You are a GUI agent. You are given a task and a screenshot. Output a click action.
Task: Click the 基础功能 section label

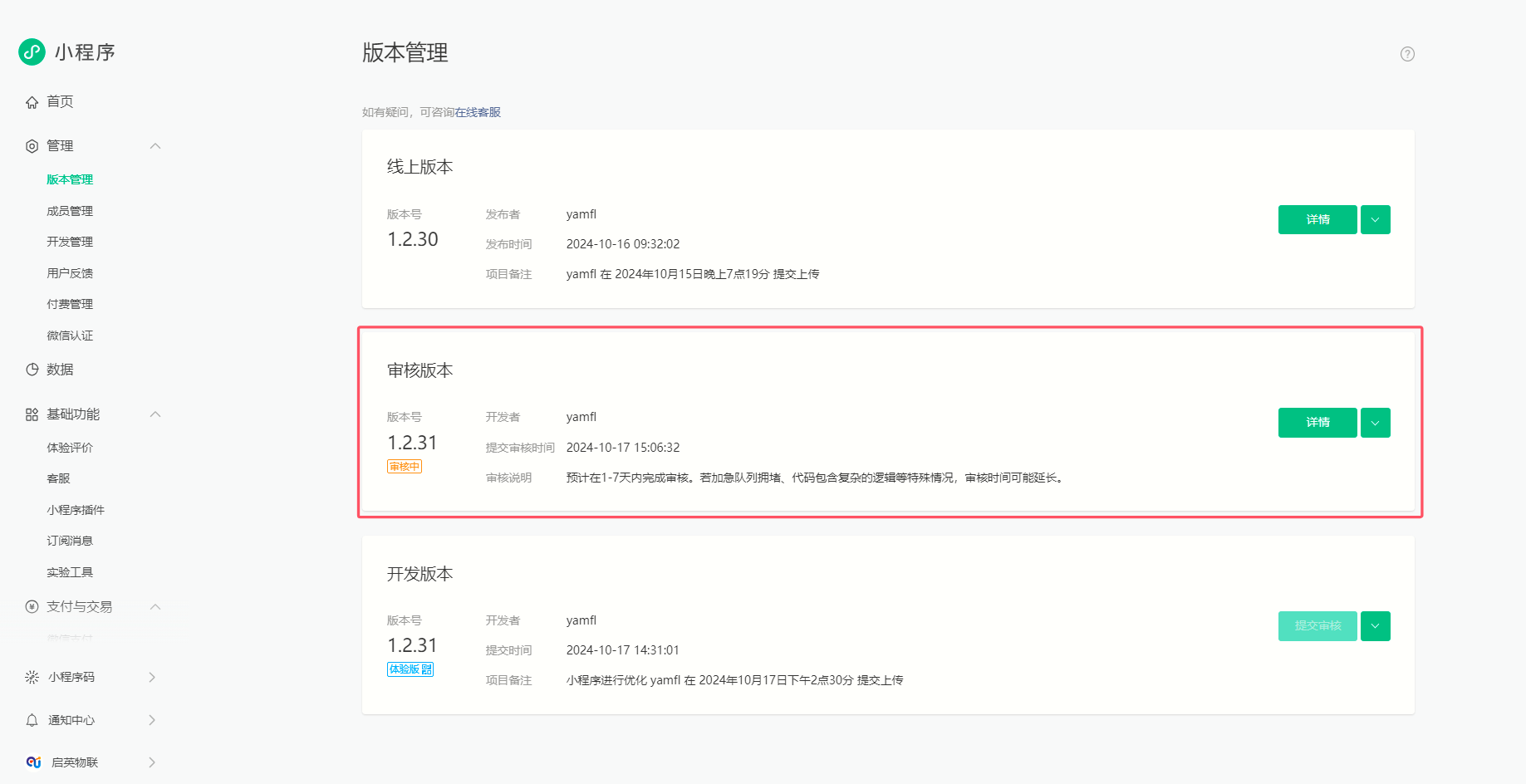tap(73, 414)
